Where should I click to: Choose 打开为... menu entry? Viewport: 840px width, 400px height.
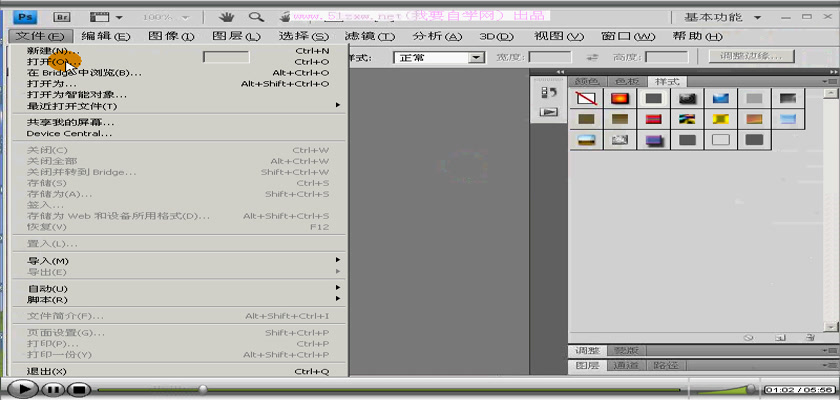180,84
